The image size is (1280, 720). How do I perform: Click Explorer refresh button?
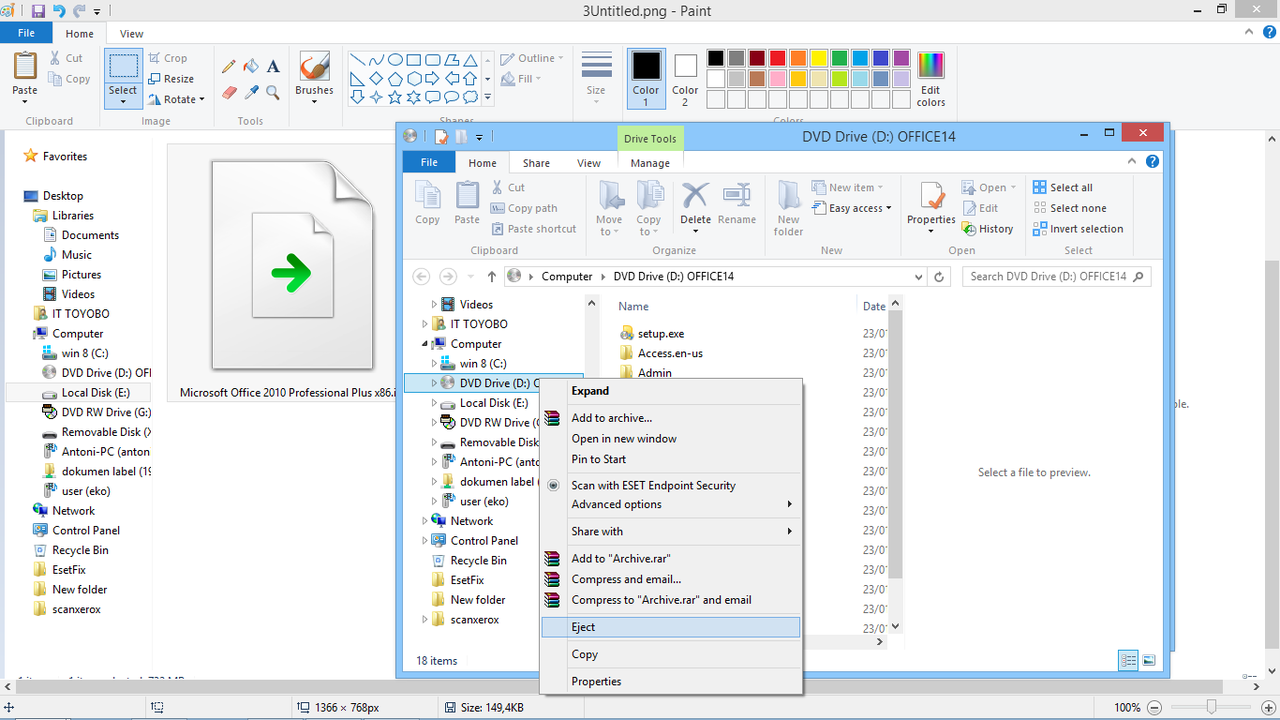tap(938, 277)
